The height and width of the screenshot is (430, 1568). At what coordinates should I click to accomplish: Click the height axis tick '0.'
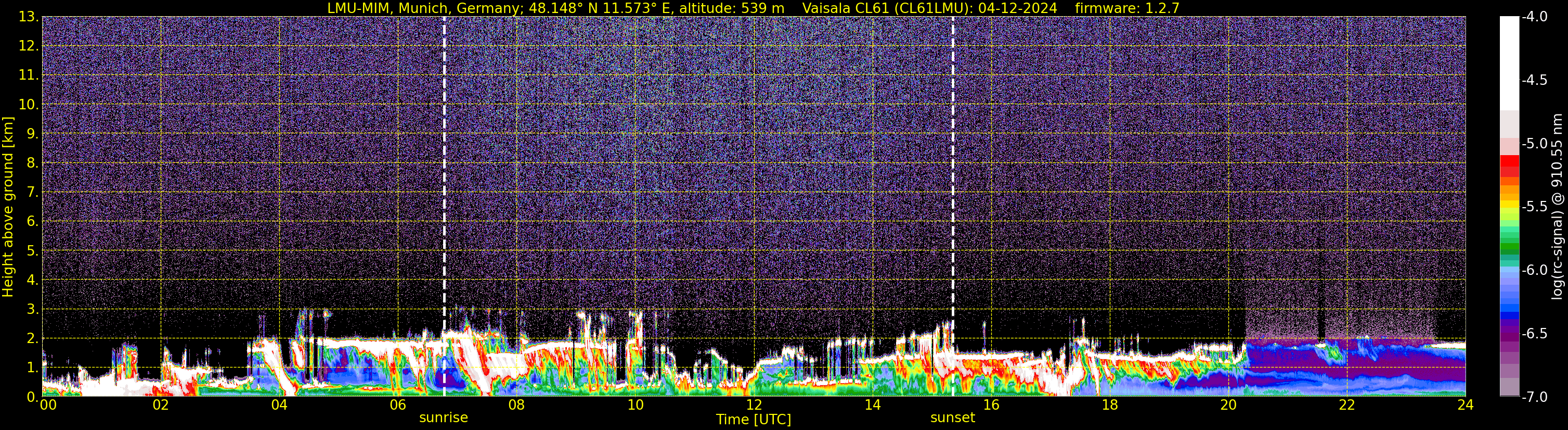pos(32,397)
